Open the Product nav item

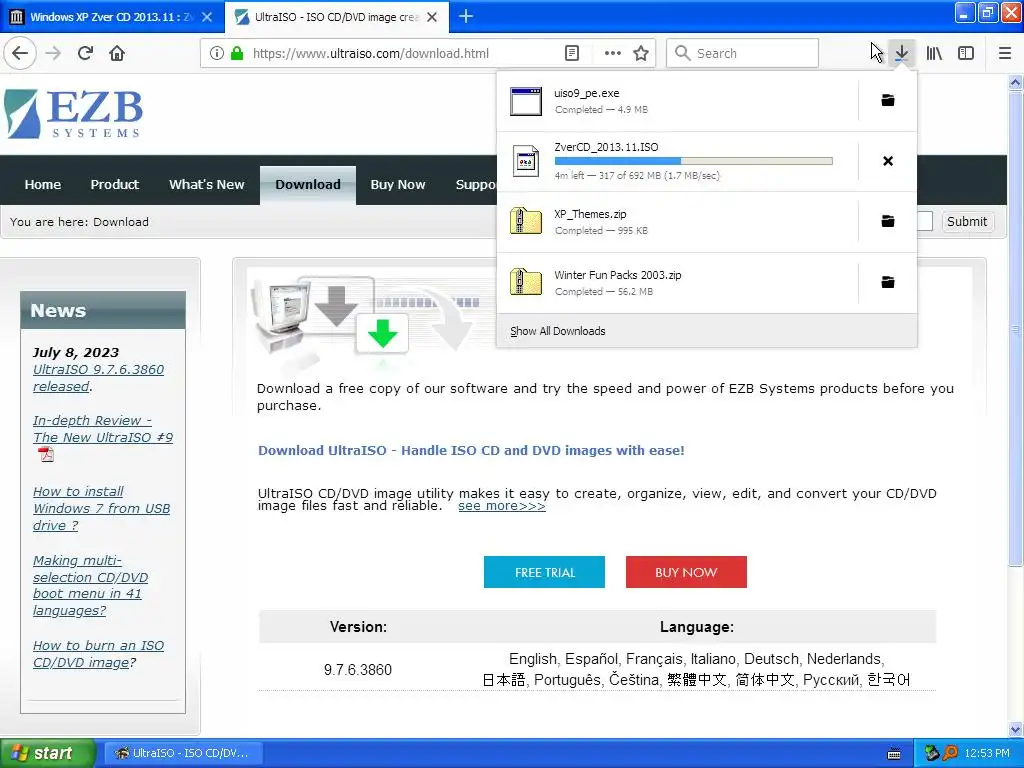pyautogui.click(x=114, y=184)
